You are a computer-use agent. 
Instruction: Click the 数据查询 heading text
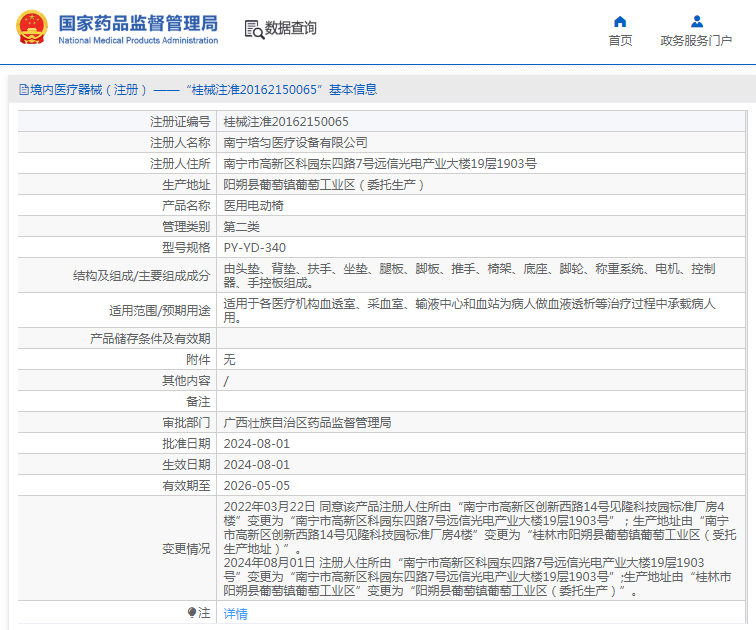[291, 28]
